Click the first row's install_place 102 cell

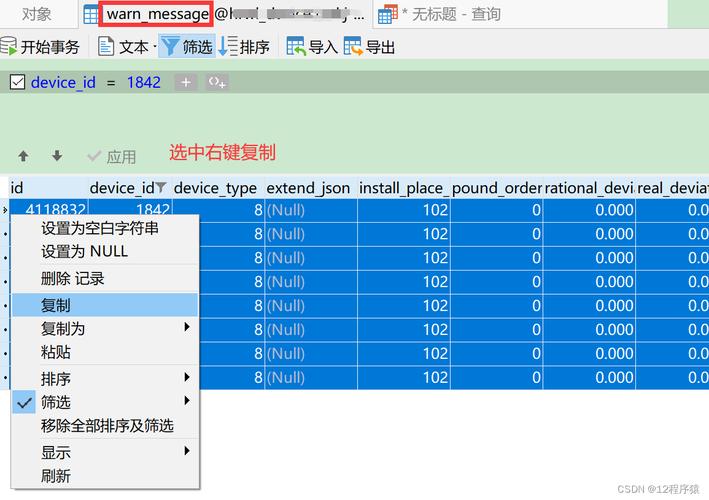tap(404, 210)
